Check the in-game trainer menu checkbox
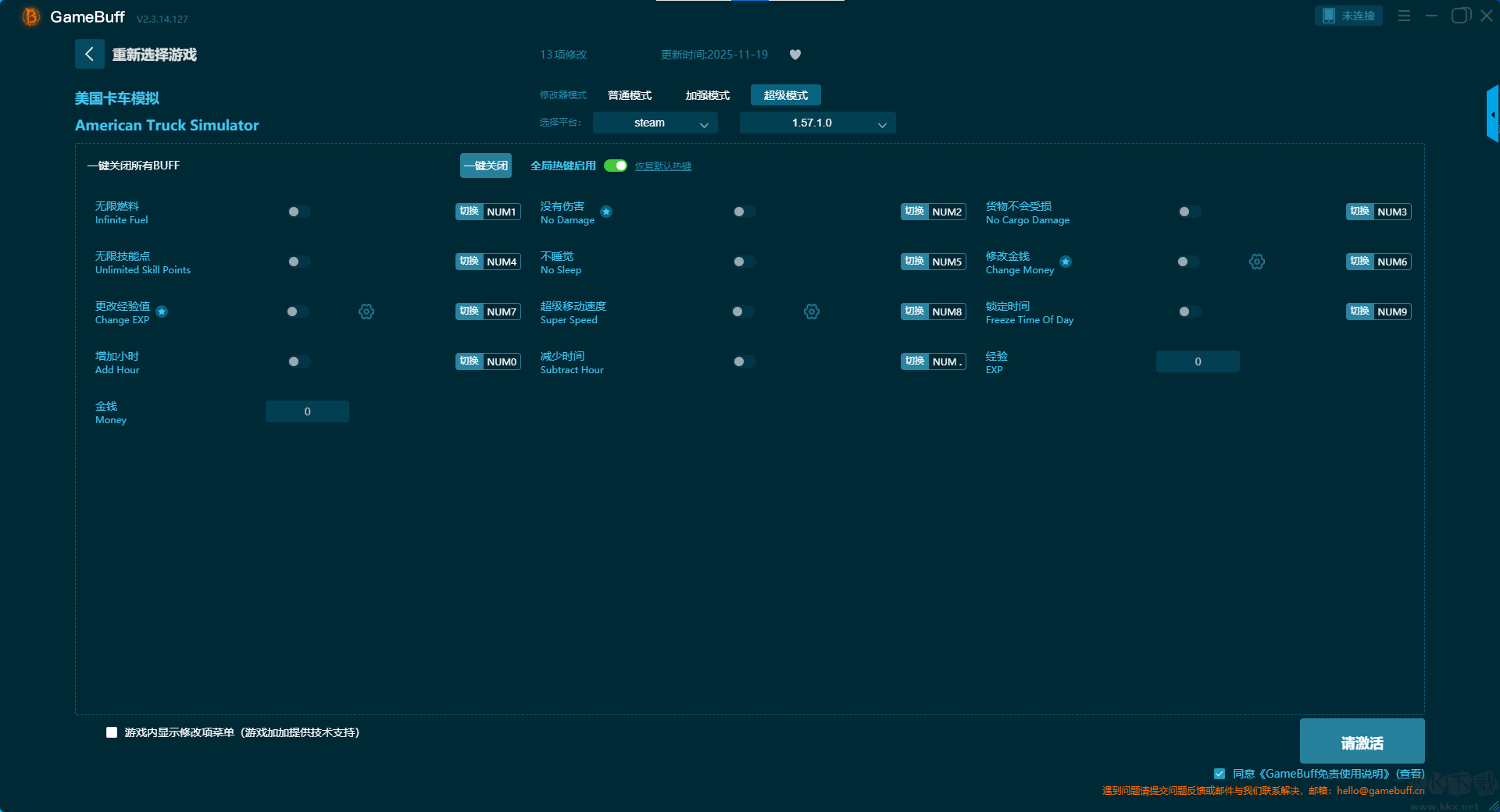Image resolution: width=1500 pixels, height=812 pixels. coord(112,732)
